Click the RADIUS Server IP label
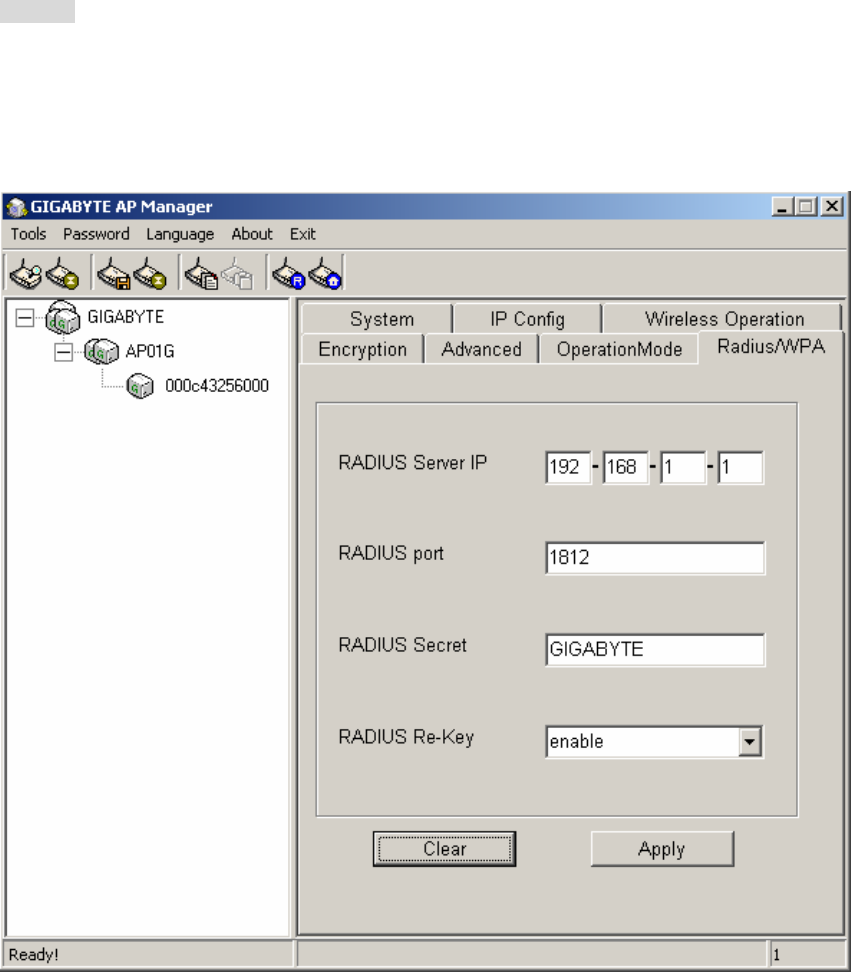Viewport: 851px width, 972px height. (413, 462)
